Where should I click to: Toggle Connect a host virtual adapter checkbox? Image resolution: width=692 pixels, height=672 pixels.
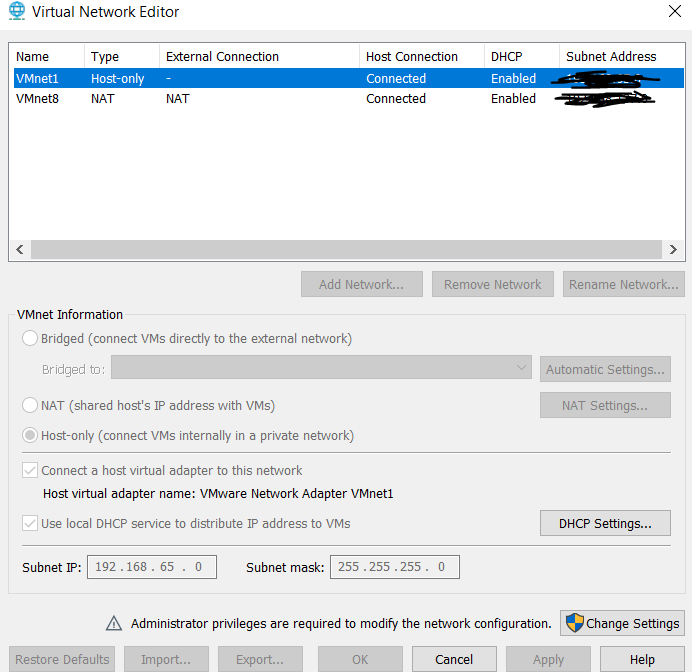30,470
